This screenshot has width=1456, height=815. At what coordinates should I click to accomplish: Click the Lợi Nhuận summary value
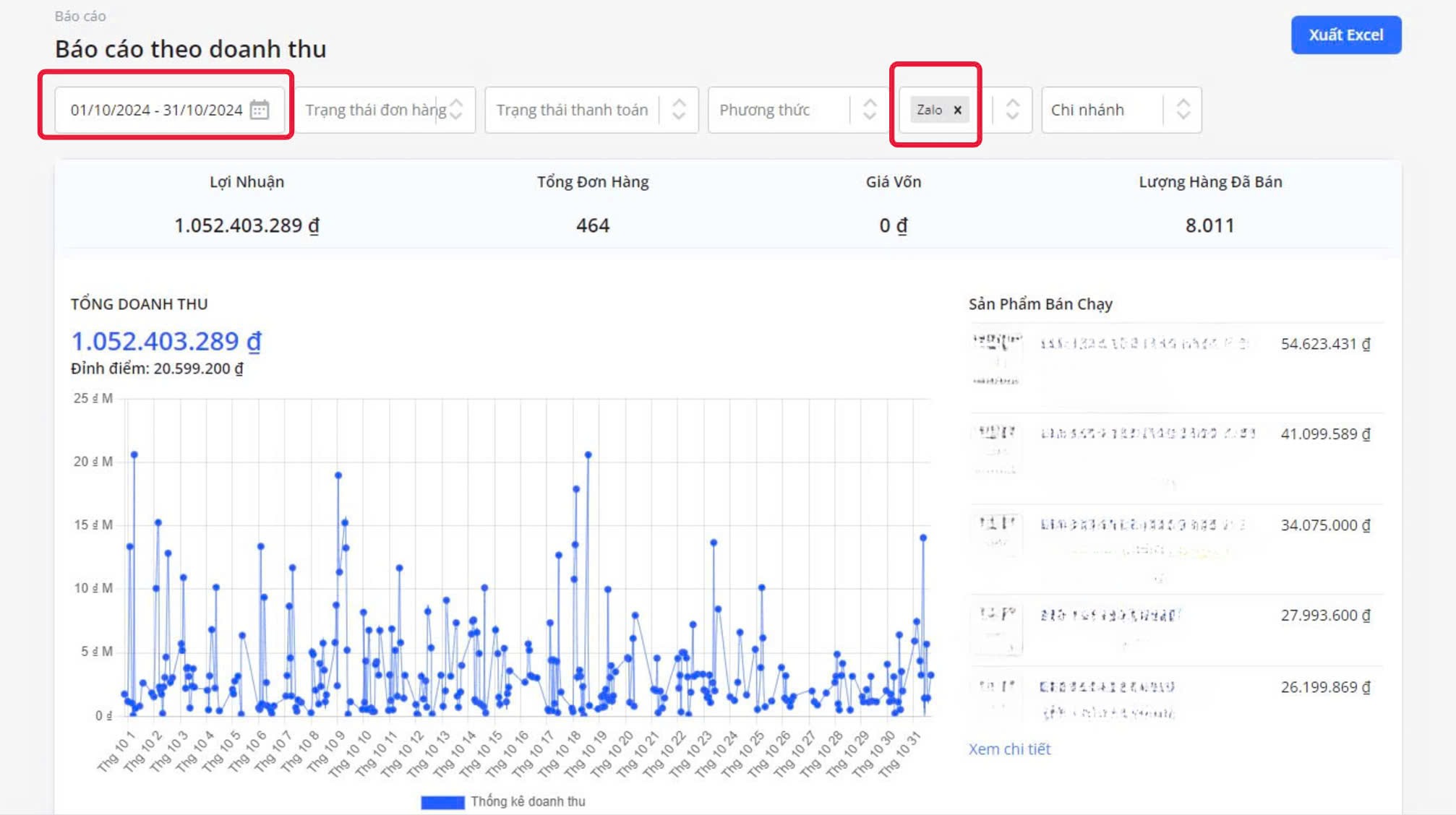coord(247,225)
